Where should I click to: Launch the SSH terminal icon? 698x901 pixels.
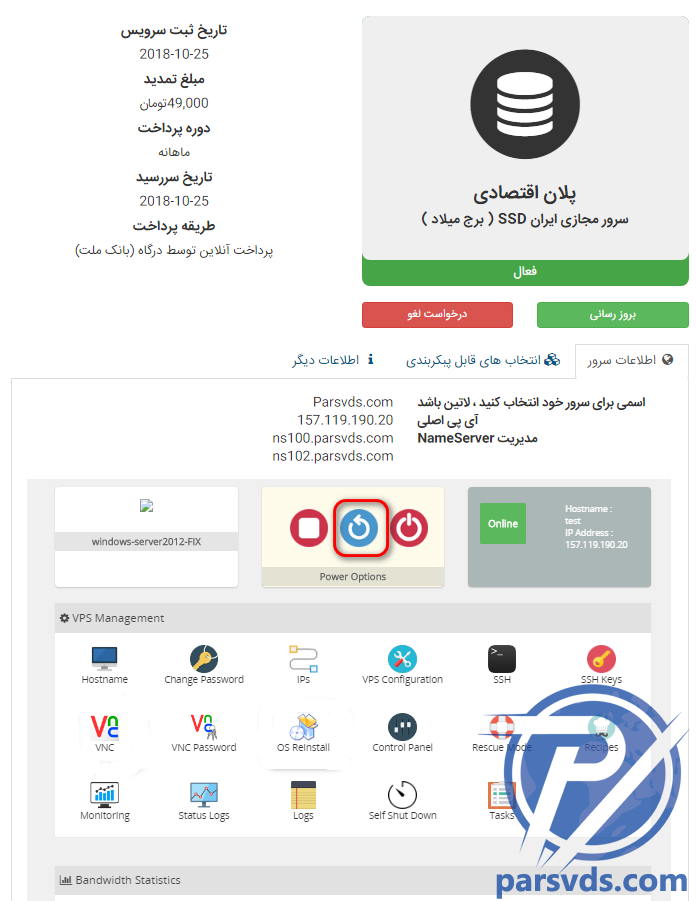coord(502,659)
